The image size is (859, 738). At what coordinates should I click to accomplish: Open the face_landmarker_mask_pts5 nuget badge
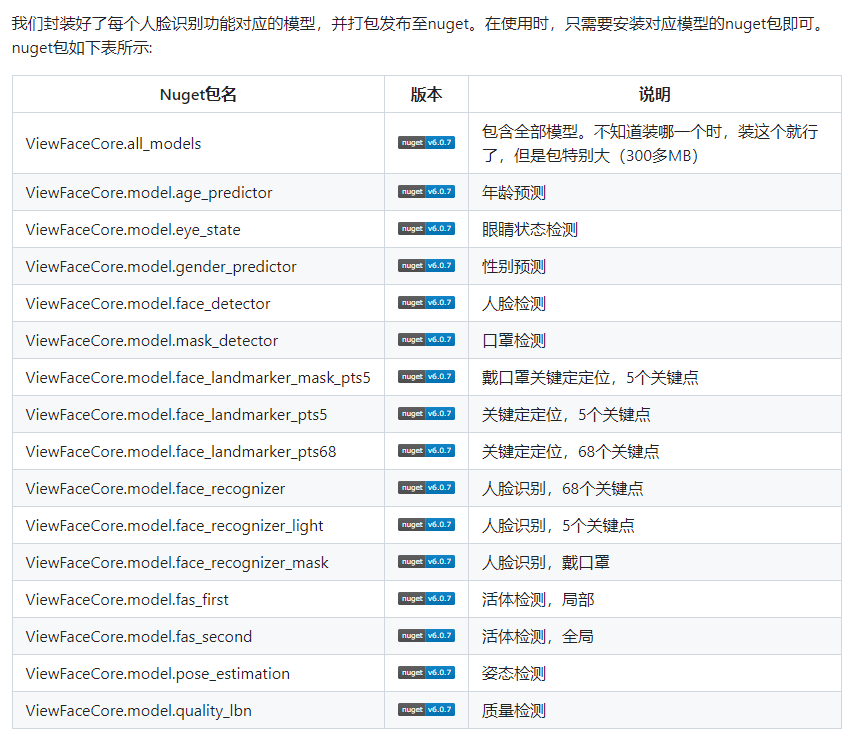(426, 377)
